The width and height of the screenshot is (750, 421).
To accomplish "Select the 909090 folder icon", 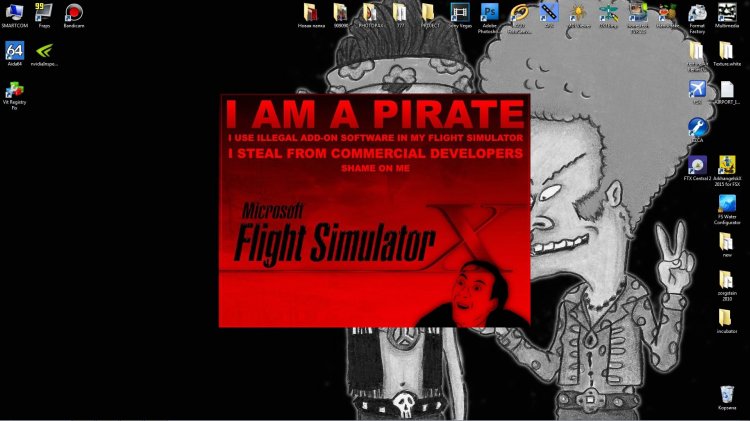I will [x=341, y=15].
